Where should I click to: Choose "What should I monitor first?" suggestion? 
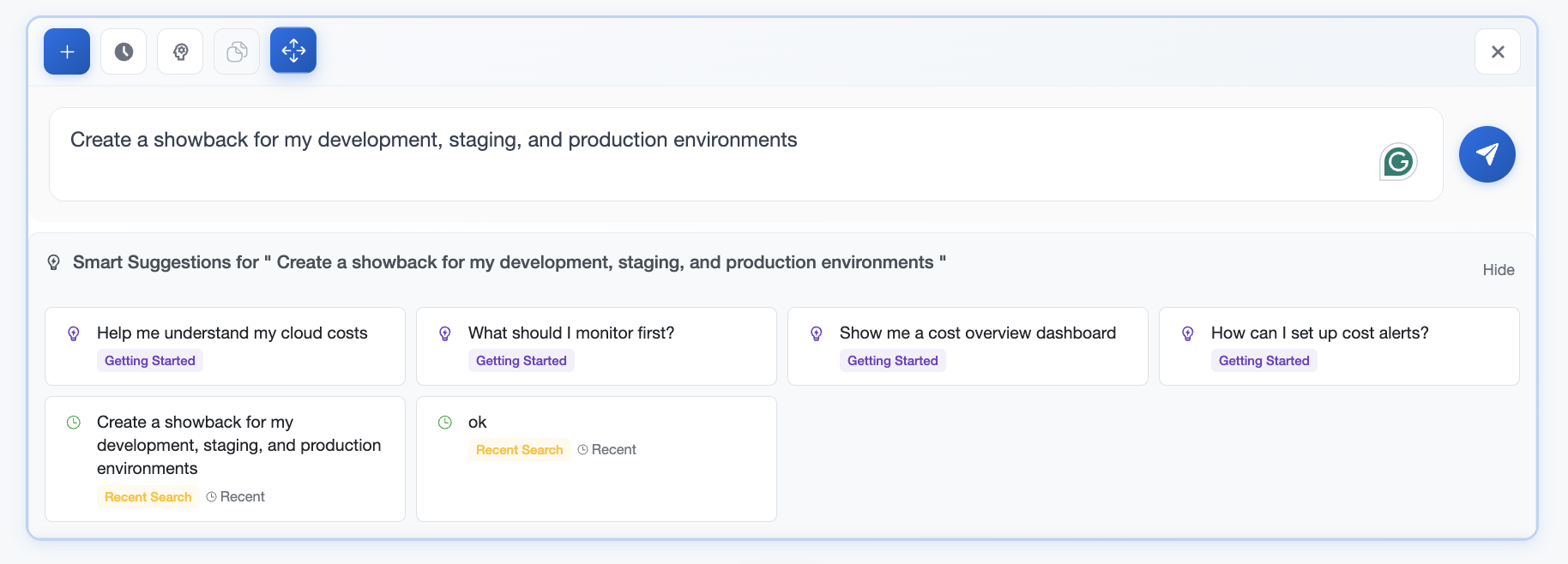(571, 333)
